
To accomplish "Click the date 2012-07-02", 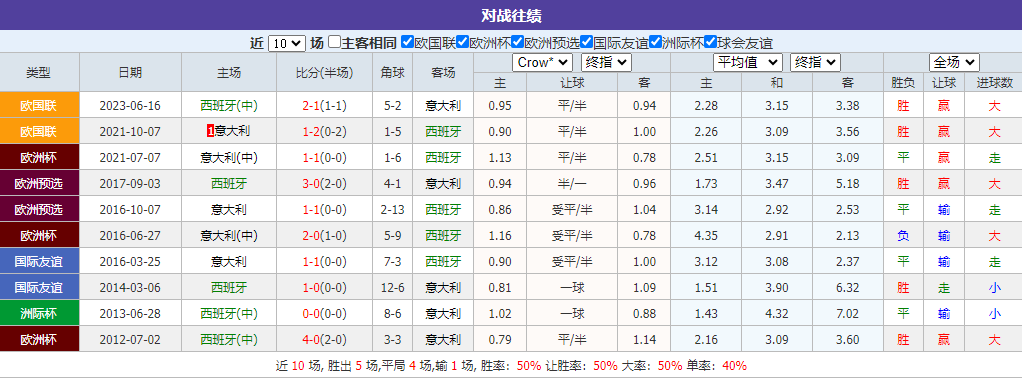I will click(x=130, y=340).
